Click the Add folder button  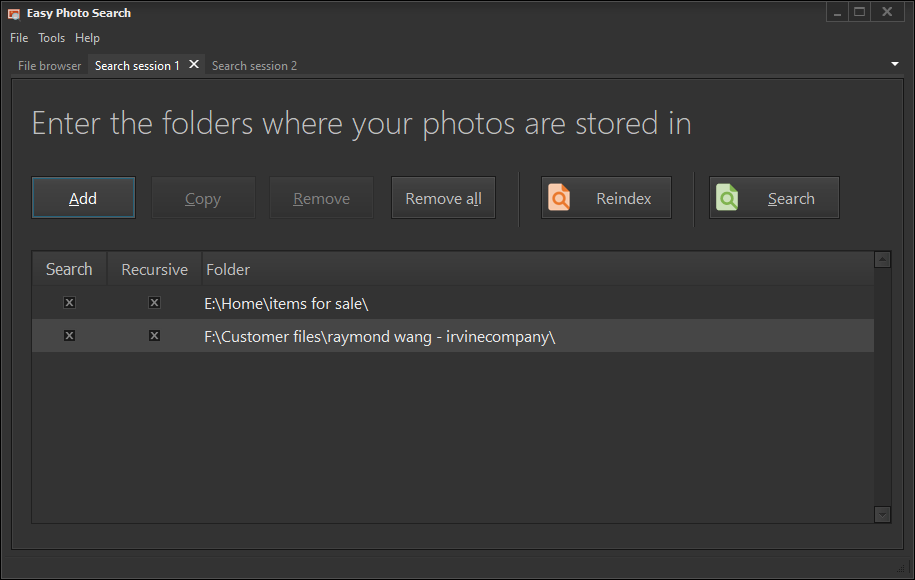(83, 198)
